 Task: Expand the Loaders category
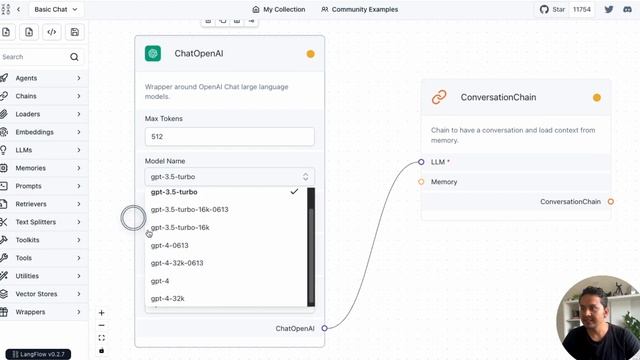[x=44, y=114]
